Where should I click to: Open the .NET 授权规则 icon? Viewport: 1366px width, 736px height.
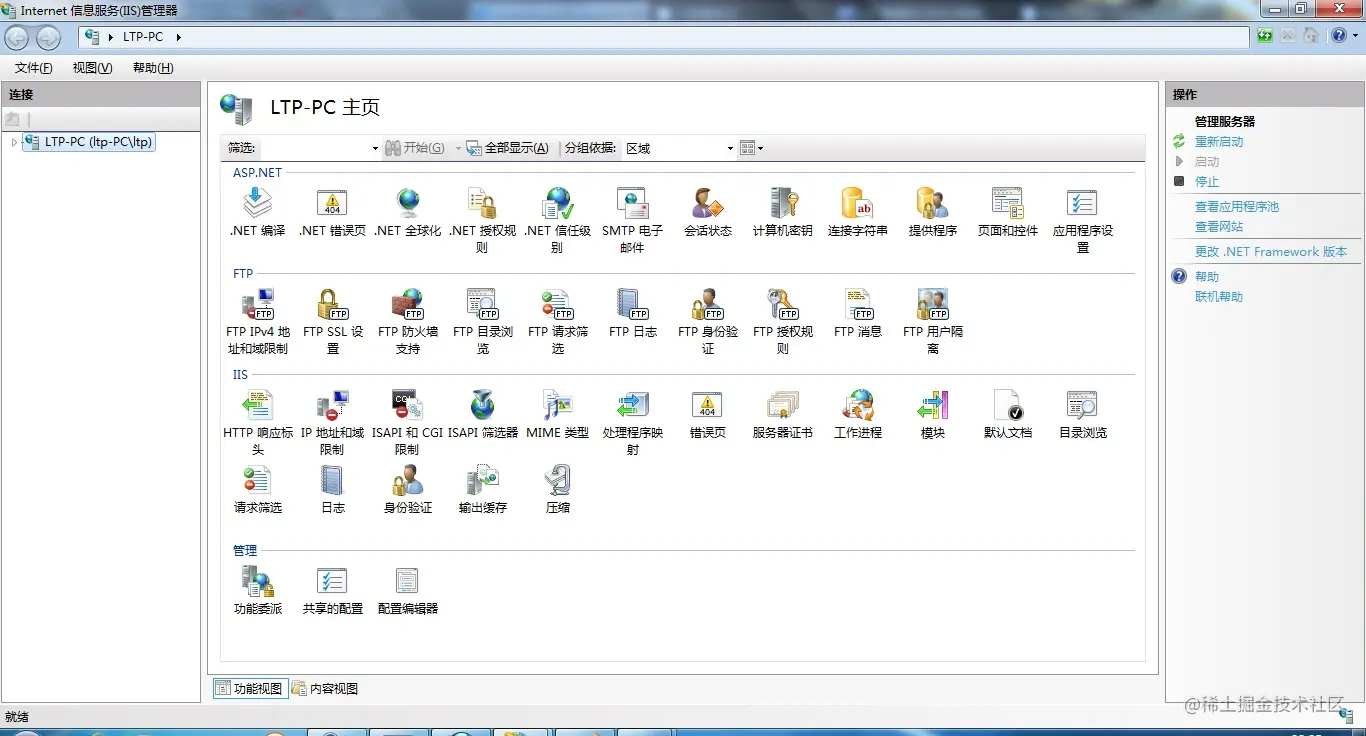click(x=483, y=204)
